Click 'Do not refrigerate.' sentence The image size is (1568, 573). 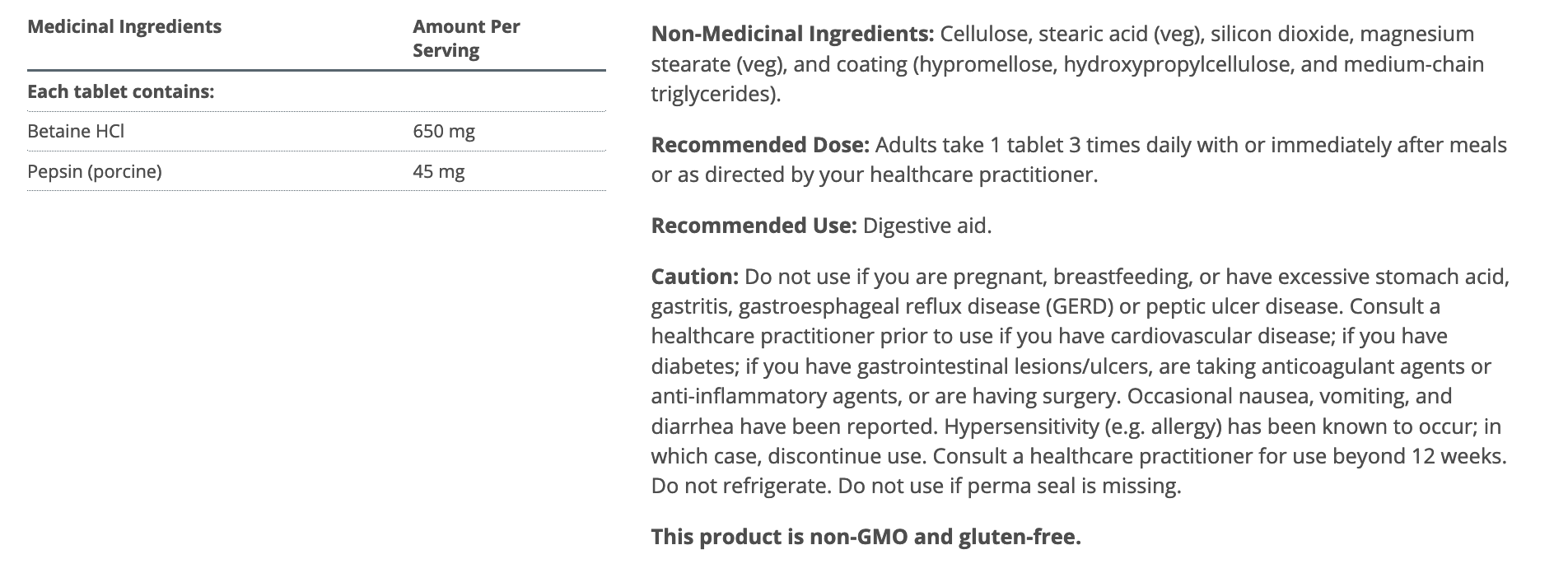tap(741, 486)
